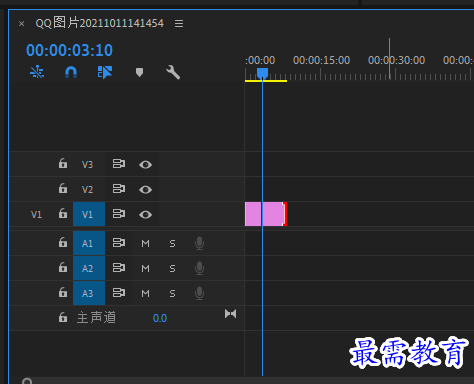Click the ruler at 00:00:30:00
The width and height of the screenshot is (474, 384).
click(396, 60)
